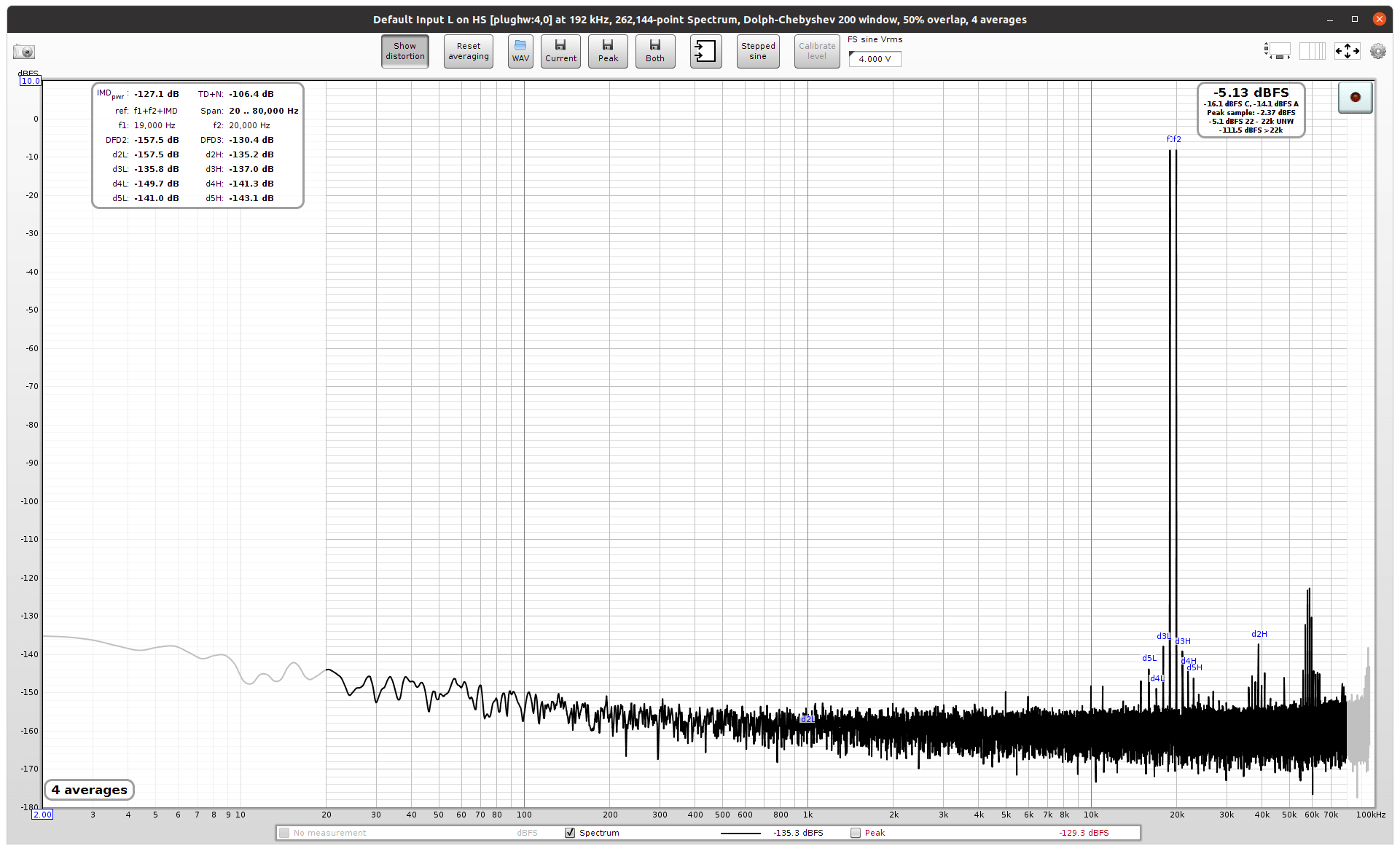Click the -135.3 dBFS Spectrum legend value
Screen dimensions: 1400x851
(x=798, y=833)
